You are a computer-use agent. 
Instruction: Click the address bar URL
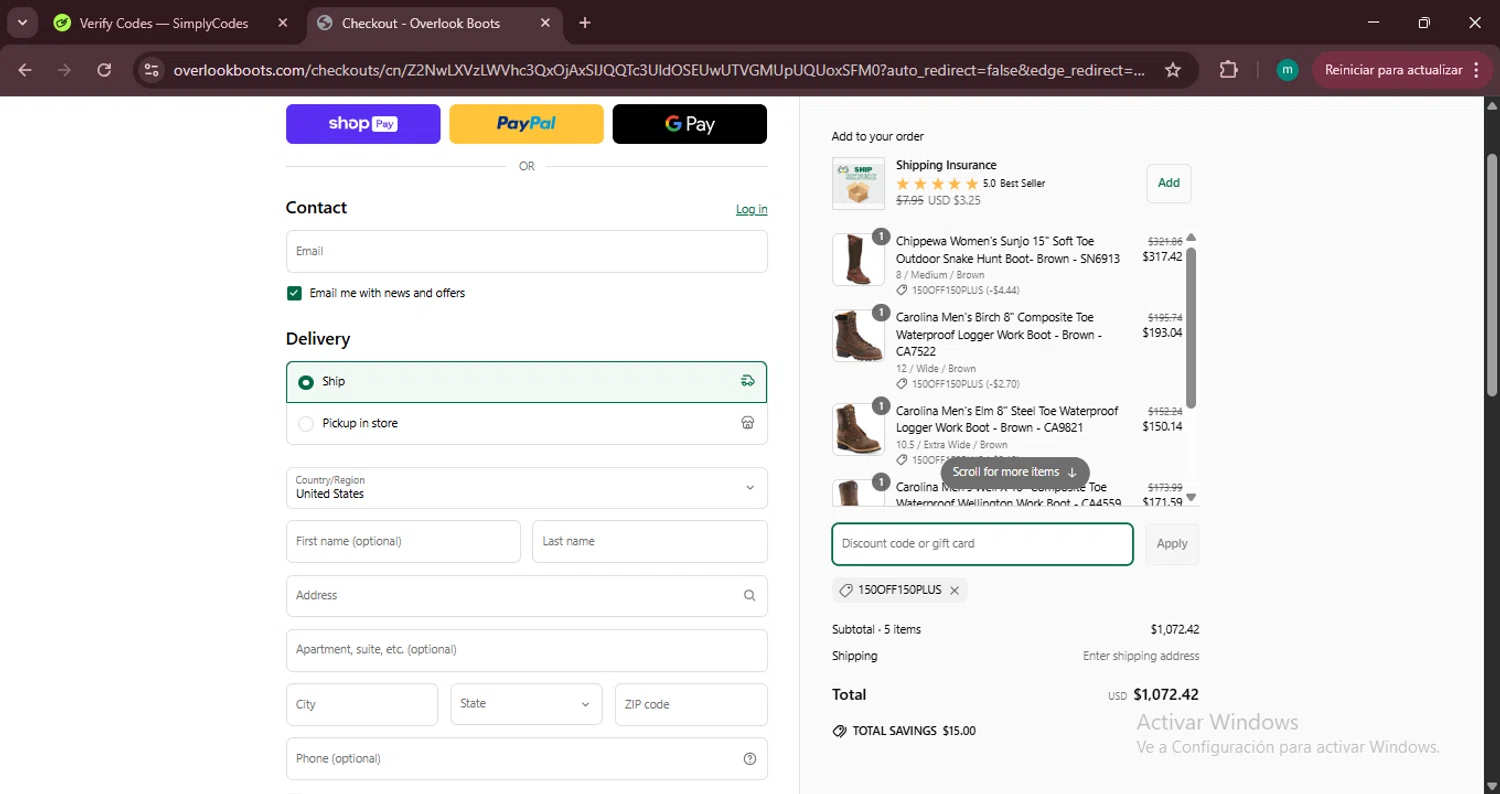tap(659, 70)
